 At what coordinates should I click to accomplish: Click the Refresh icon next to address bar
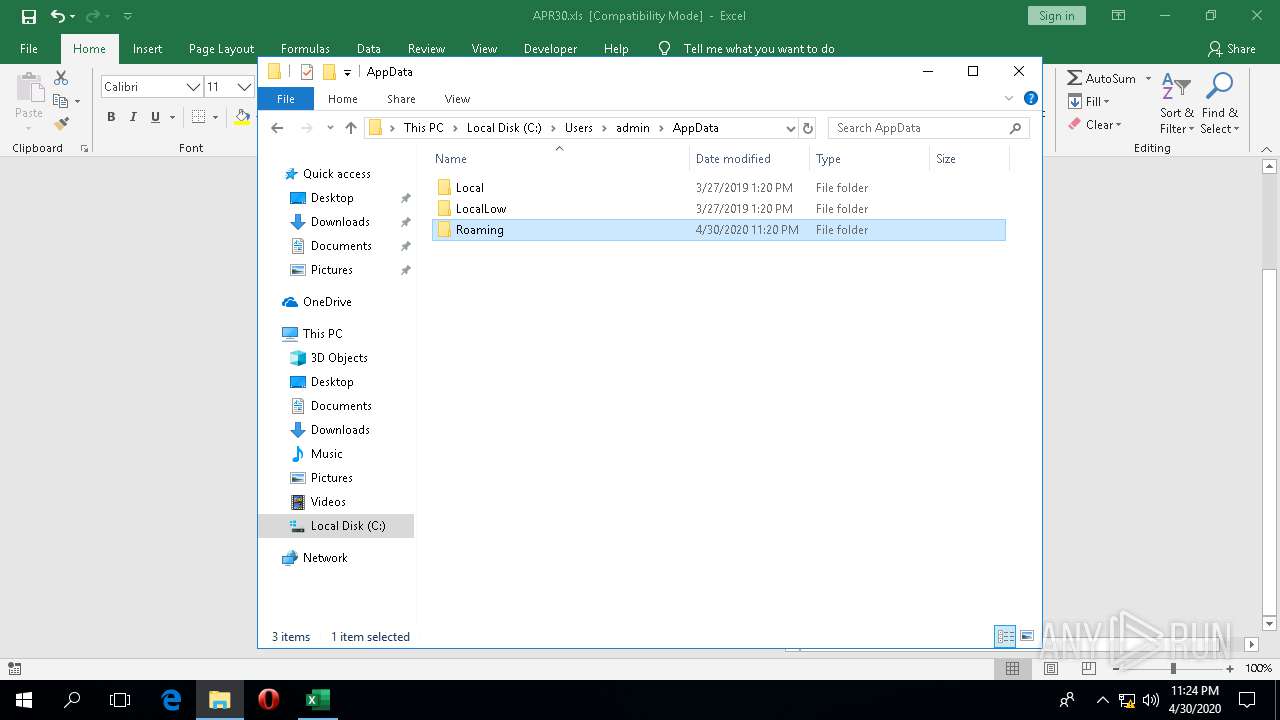pyautogui.click(x=808, y=128)
